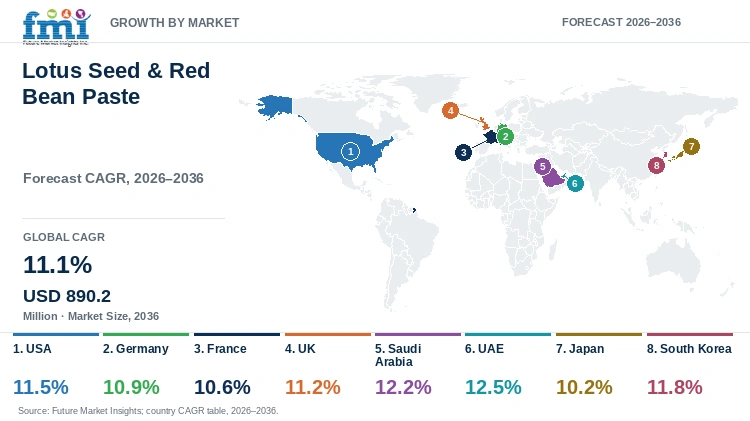This screenshot has width=750, height=421.
Task: Click the purple Saudi Arabia shape on the map
Action: pyautogui.click(x=553, y=178)
